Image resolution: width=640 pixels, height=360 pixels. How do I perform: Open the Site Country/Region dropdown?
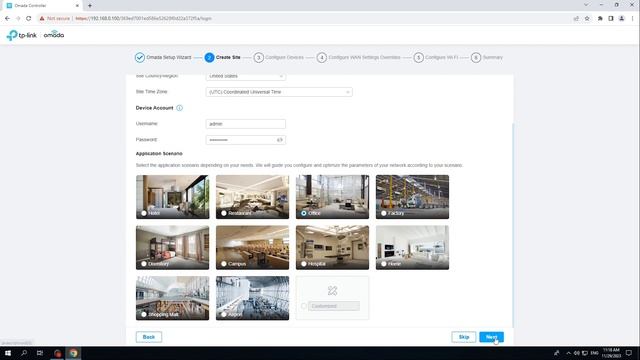click(x=246, y=76)
